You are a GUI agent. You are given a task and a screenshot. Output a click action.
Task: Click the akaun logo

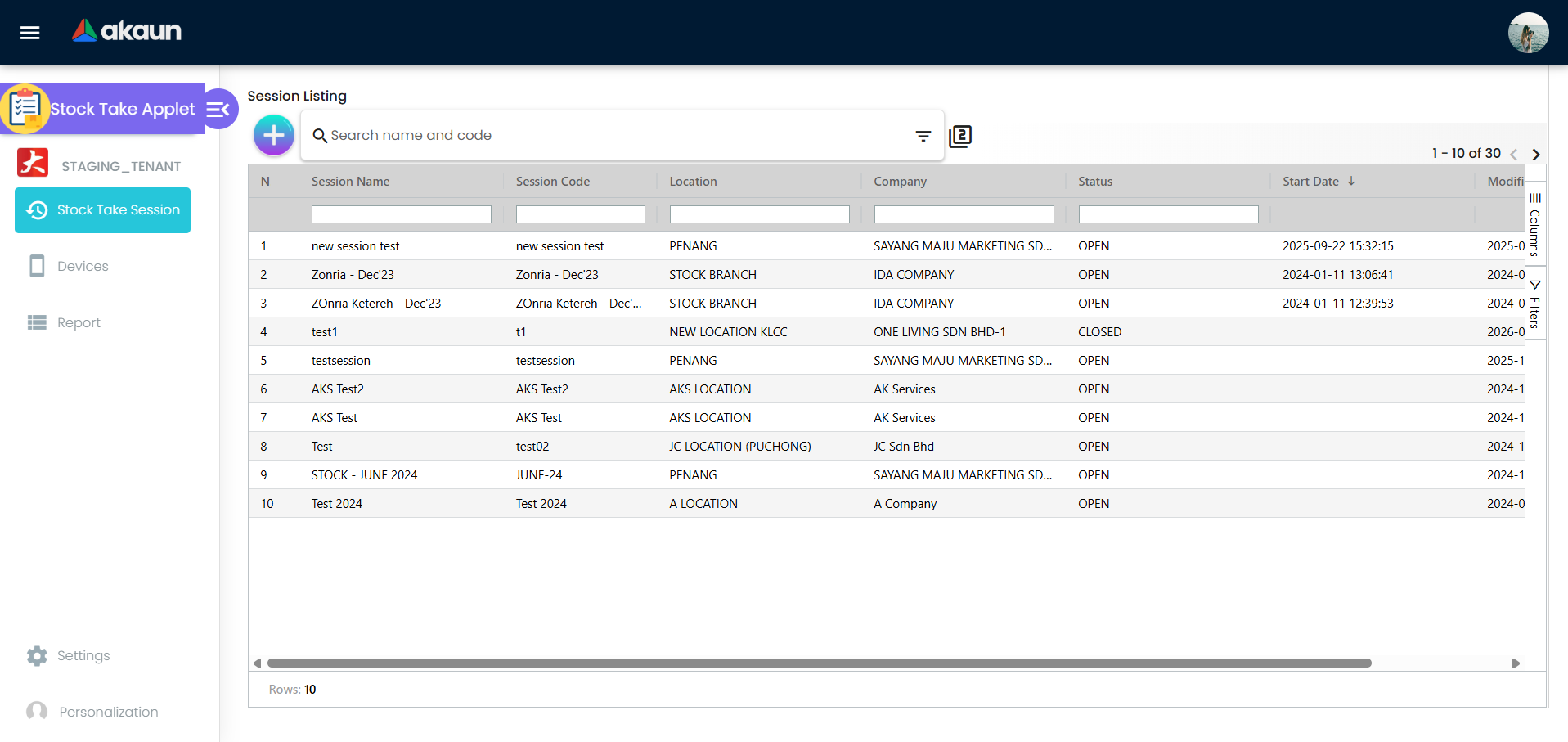pos(127,31)
